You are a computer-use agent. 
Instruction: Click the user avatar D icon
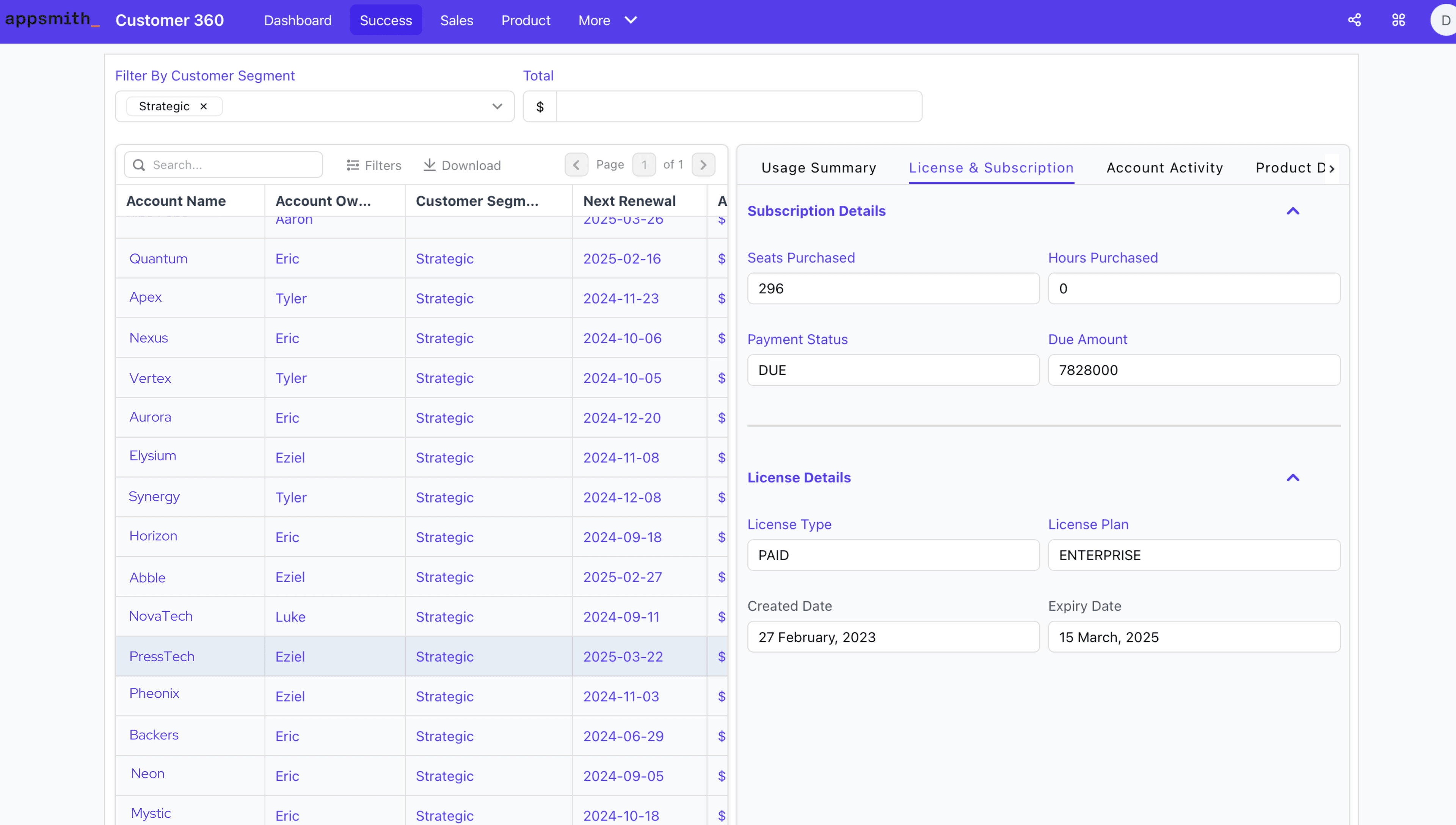1444,20
